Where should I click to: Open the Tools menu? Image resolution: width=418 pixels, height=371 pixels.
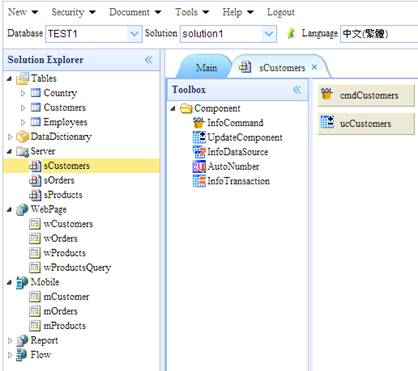coord(192,12)
